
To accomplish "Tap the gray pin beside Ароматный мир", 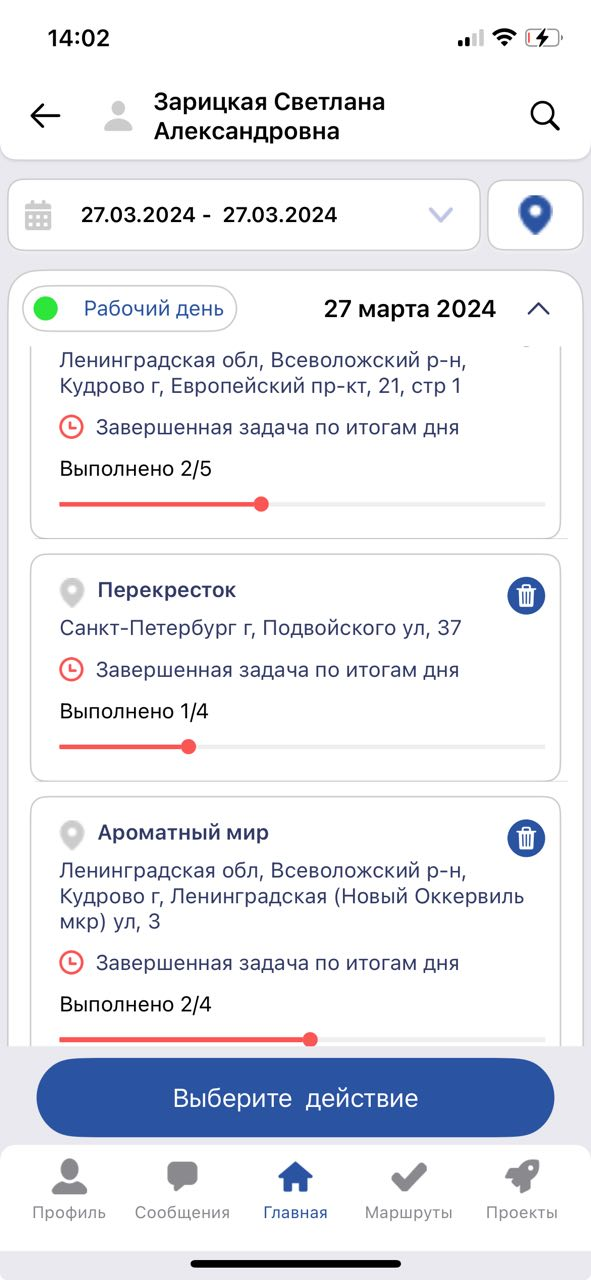I will 71,835.
